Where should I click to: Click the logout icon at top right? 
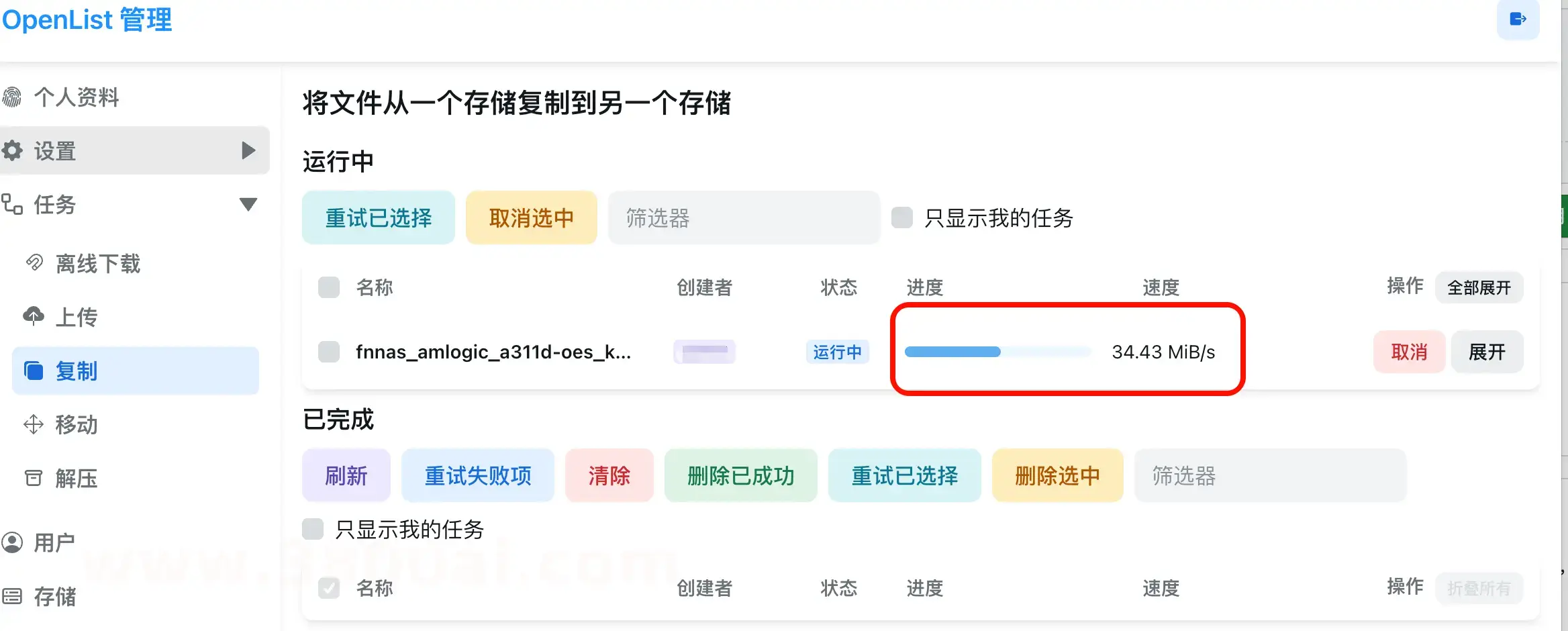1518,19
